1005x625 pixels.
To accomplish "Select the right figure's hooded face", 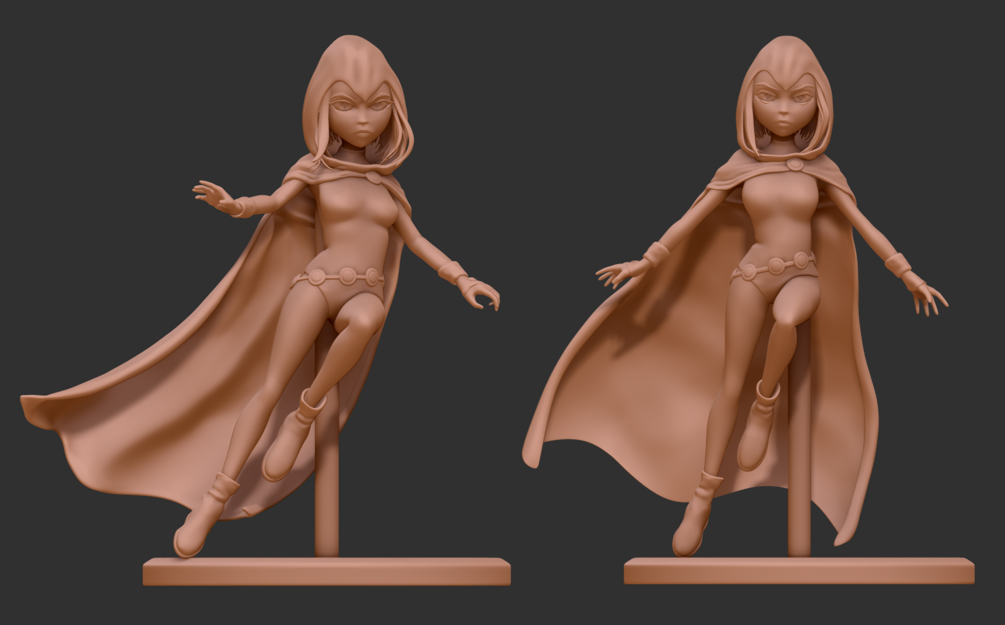I will (x=785, y=104).
